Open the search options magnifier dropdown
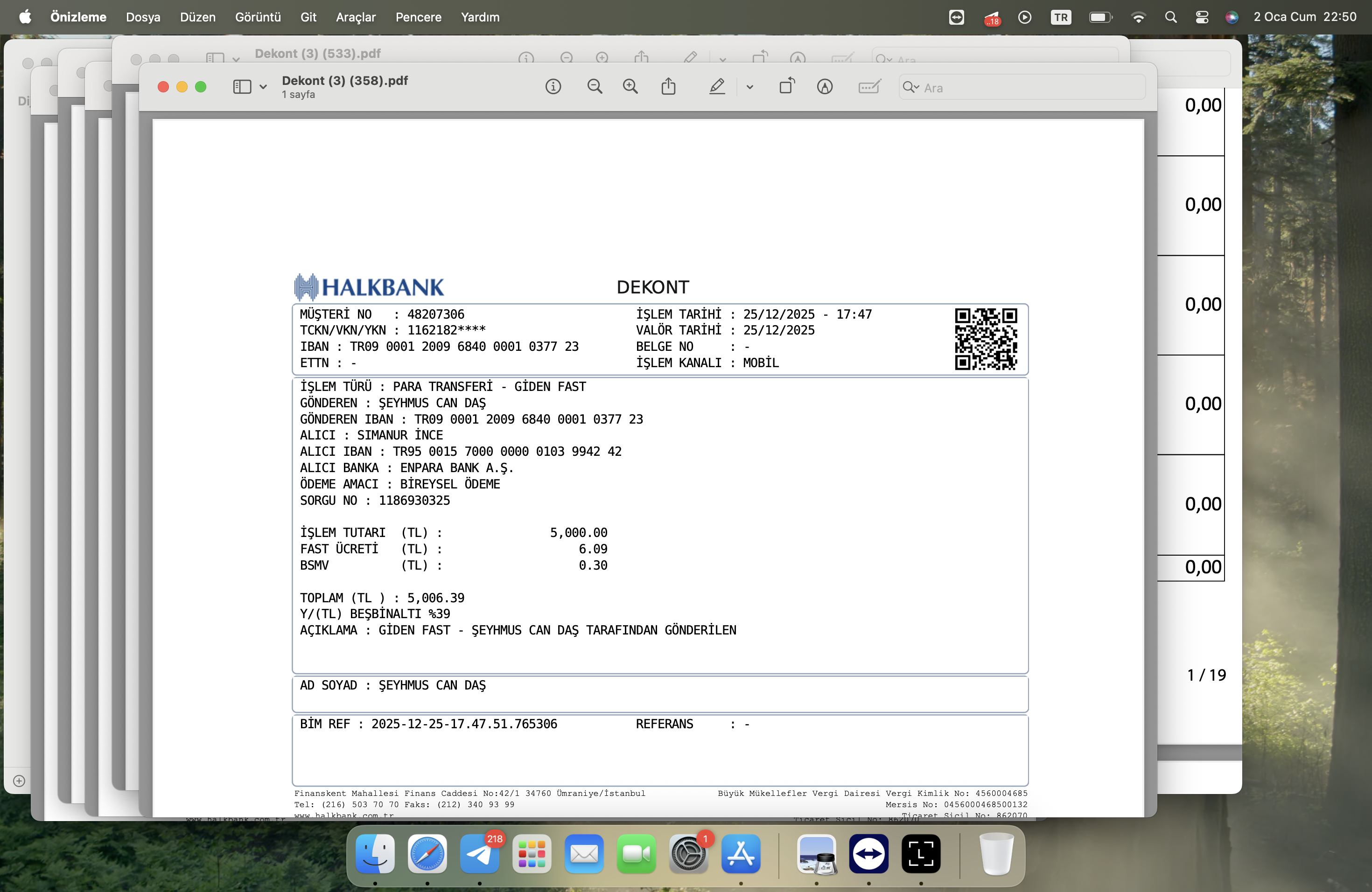 (x=911, y=88)
